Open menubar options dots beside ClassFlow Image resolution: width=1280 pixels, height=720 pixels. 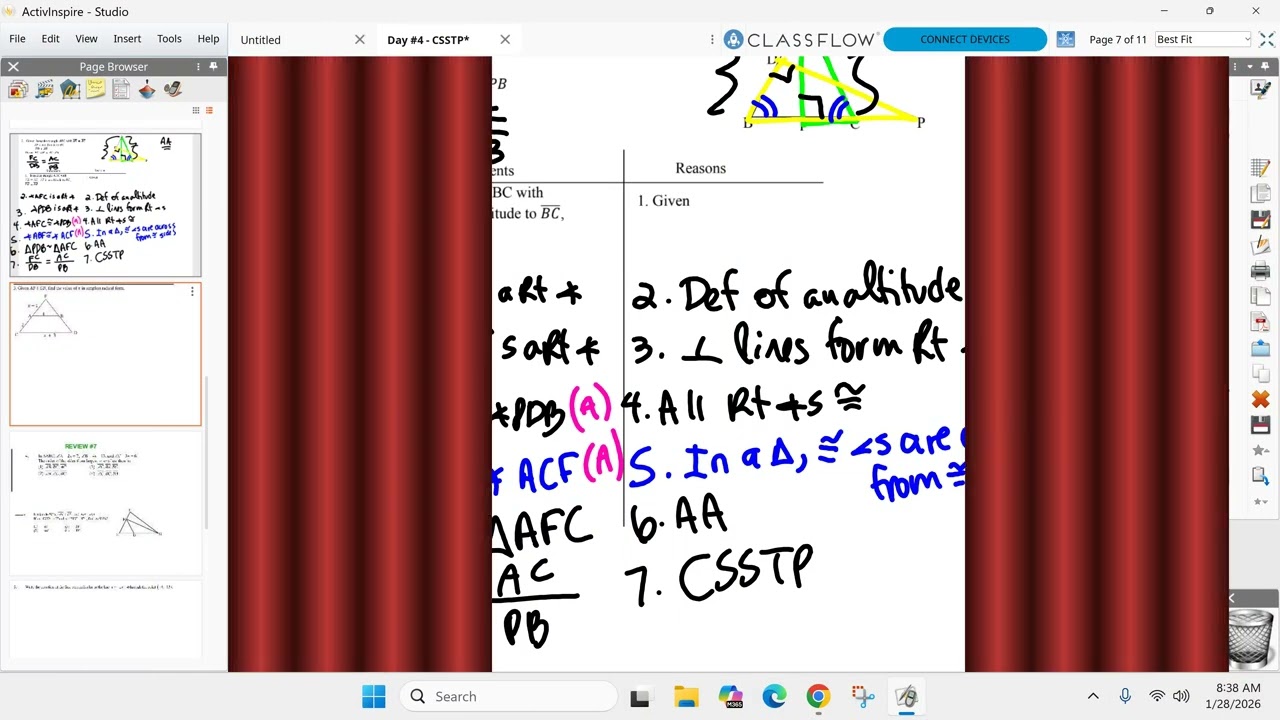[x=712, y=40]
